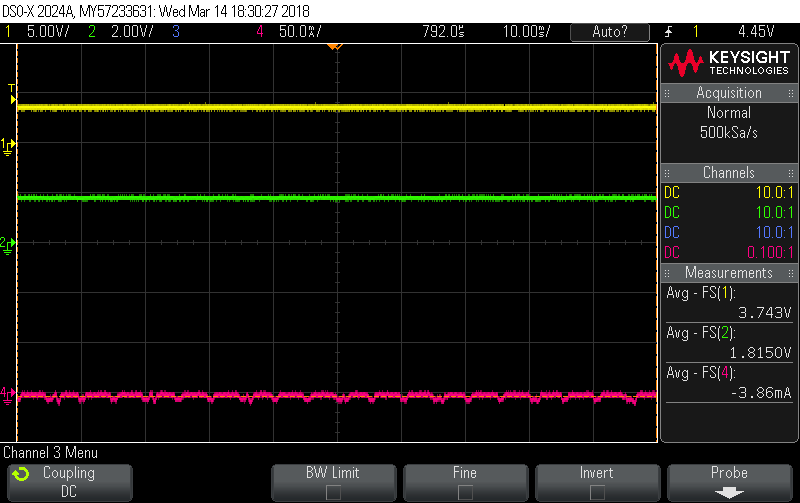800x503 pixels.
Task: Click the pink channel 4 waveform trace
Action: (337, 396)
